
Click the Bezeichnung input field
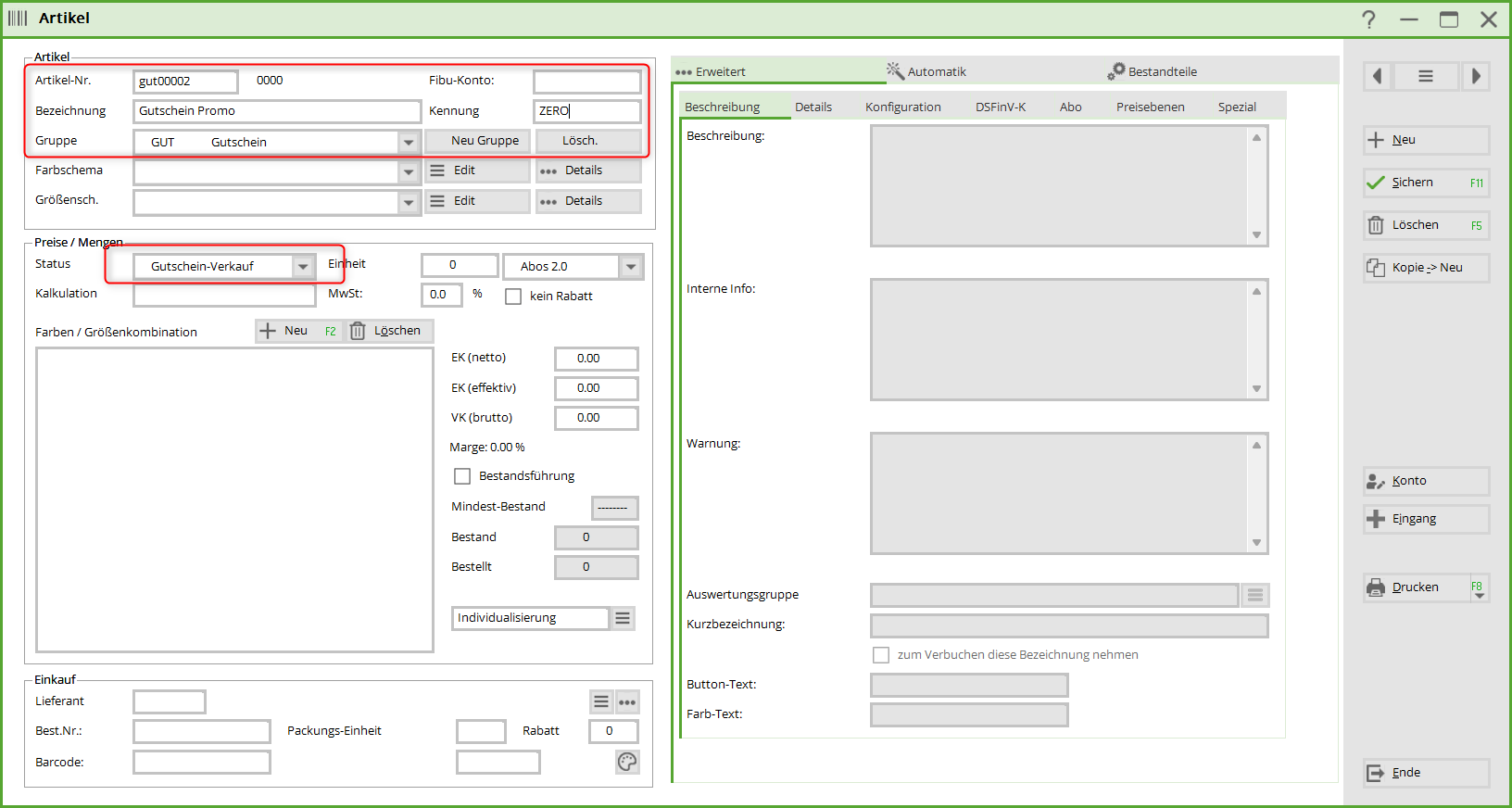click(x=276, y=111)
